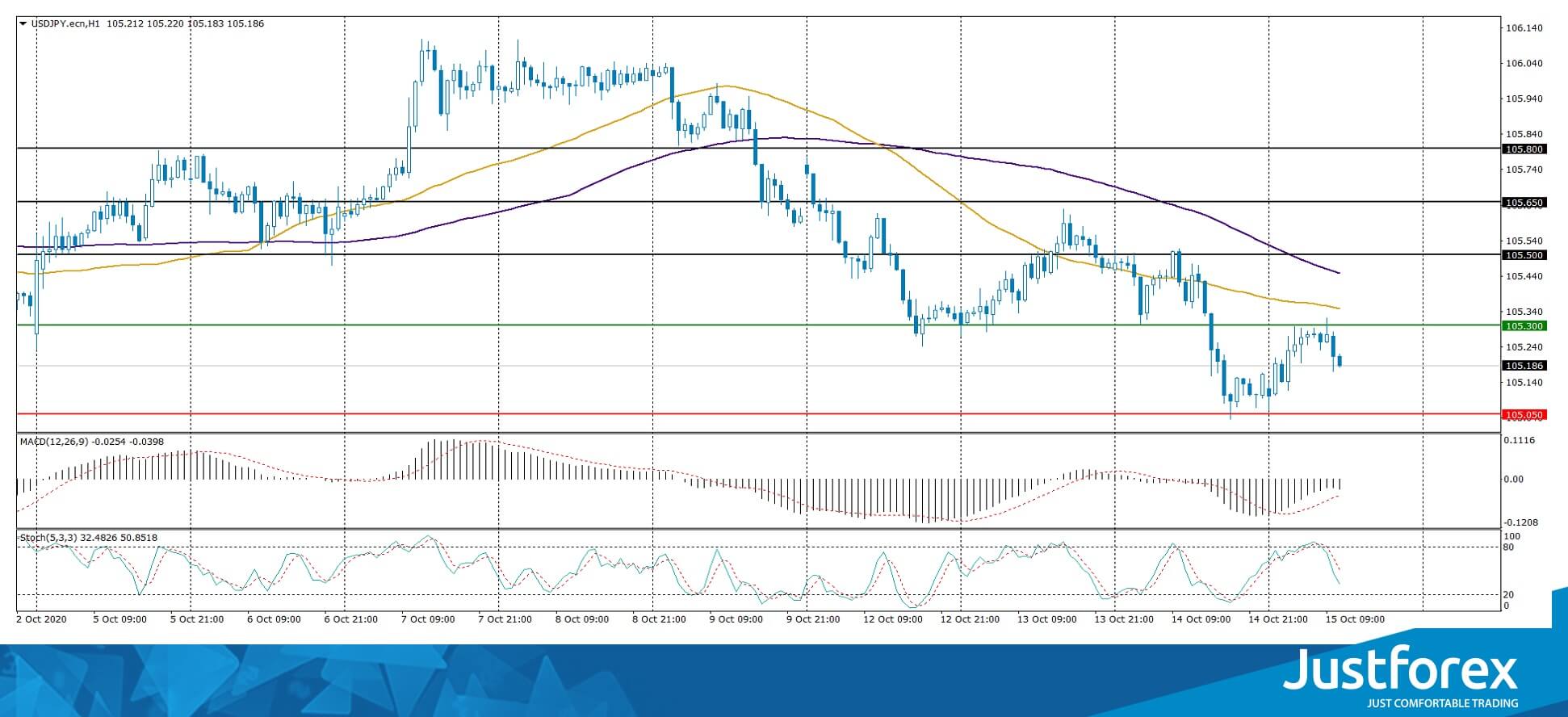Open the chart menu triangle beside USDJPY.ecn,H1
This screenshot has width=1568, height=717.
pos(23,23)
